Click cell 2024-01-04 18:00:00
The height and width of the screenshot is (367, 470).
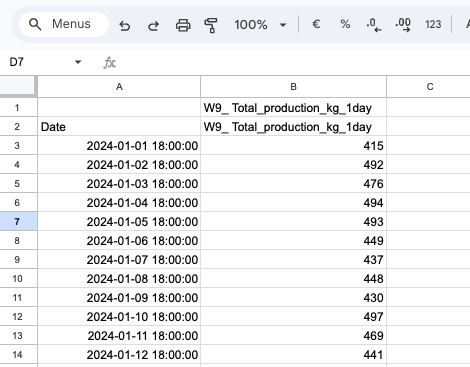click(x=119, y=203)
